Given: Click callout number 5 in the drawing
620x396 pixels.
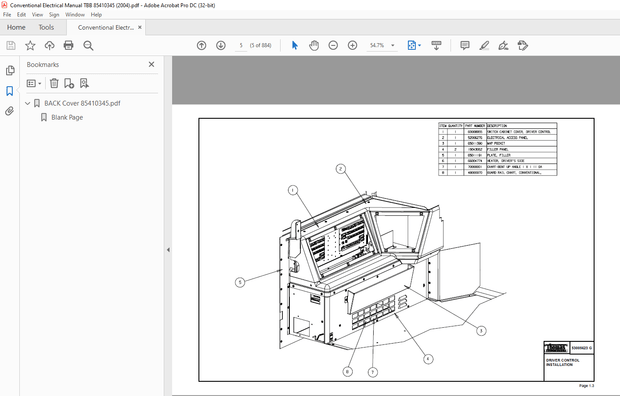Looking at the screenshot, I should pyautogui.click(x=240, y=282).
